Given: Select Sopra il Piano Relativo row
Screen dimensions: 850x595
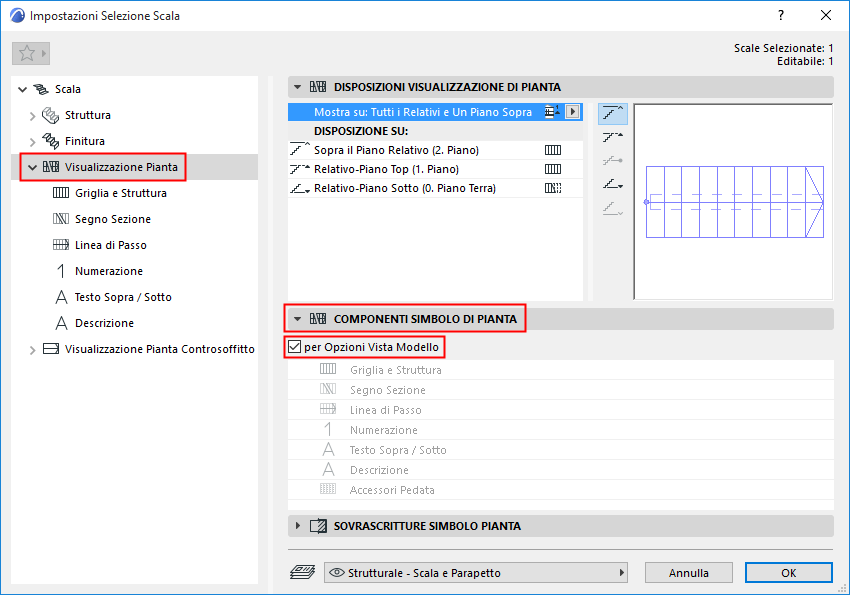Looking at the screenshot, I should coord(435,150).
